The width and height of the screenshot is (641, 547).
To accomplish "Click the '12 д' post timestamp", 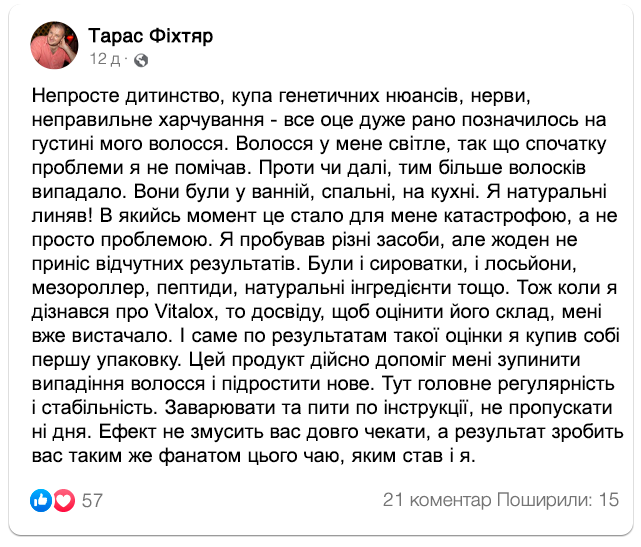I will 106,60.
